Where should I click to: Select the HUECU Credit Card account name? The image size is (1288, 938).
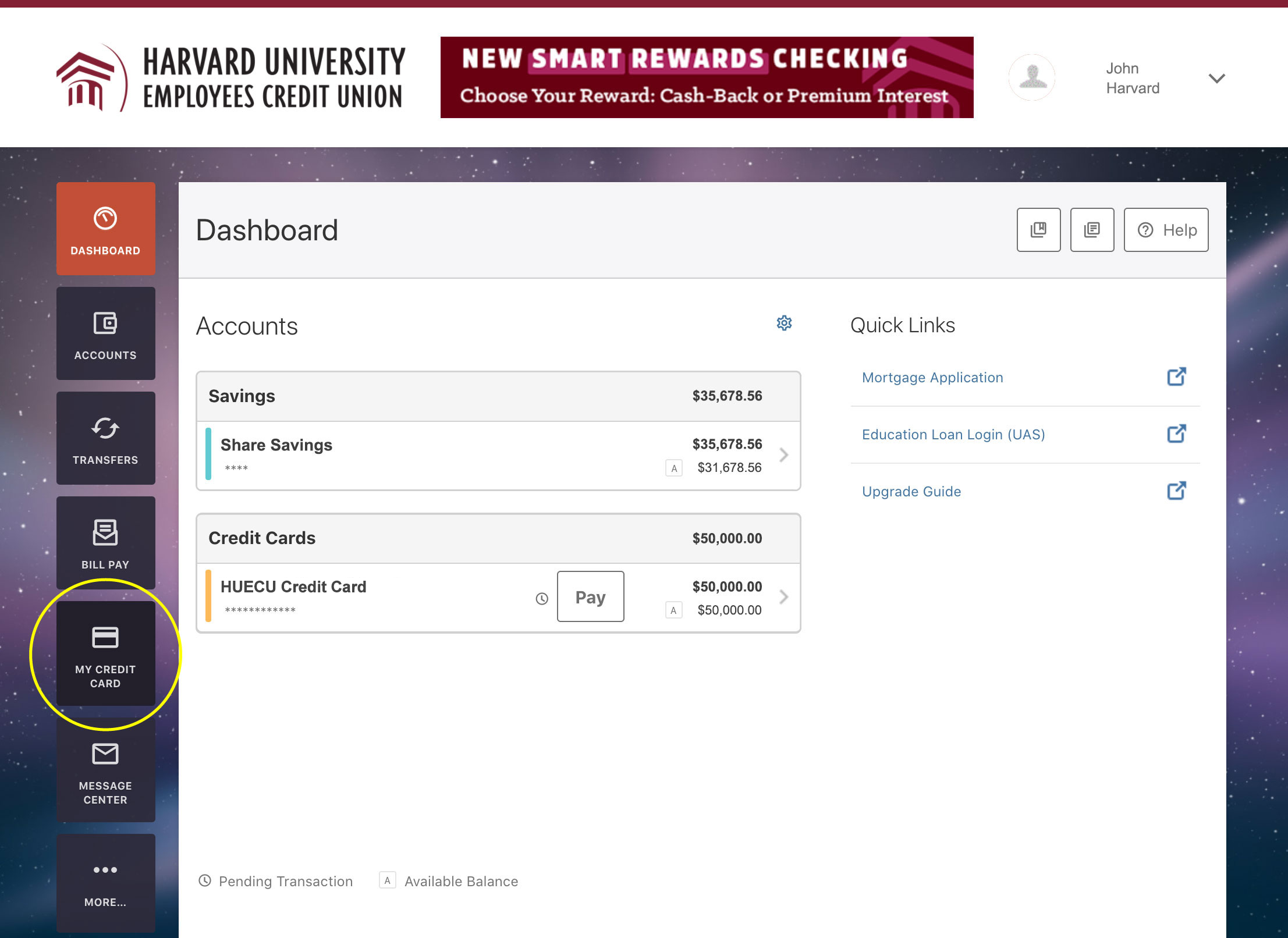293,587
